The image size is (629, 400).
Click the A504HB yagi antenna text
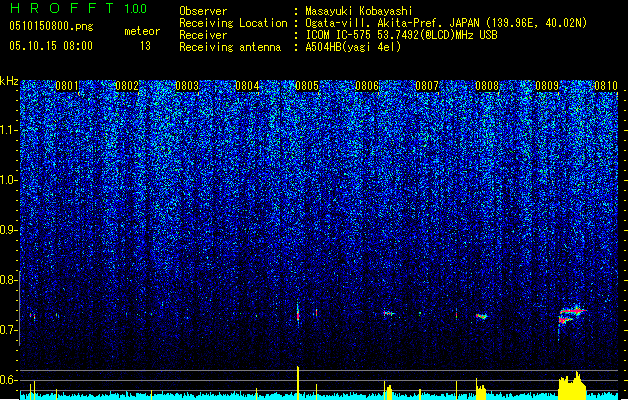(353, 47)
